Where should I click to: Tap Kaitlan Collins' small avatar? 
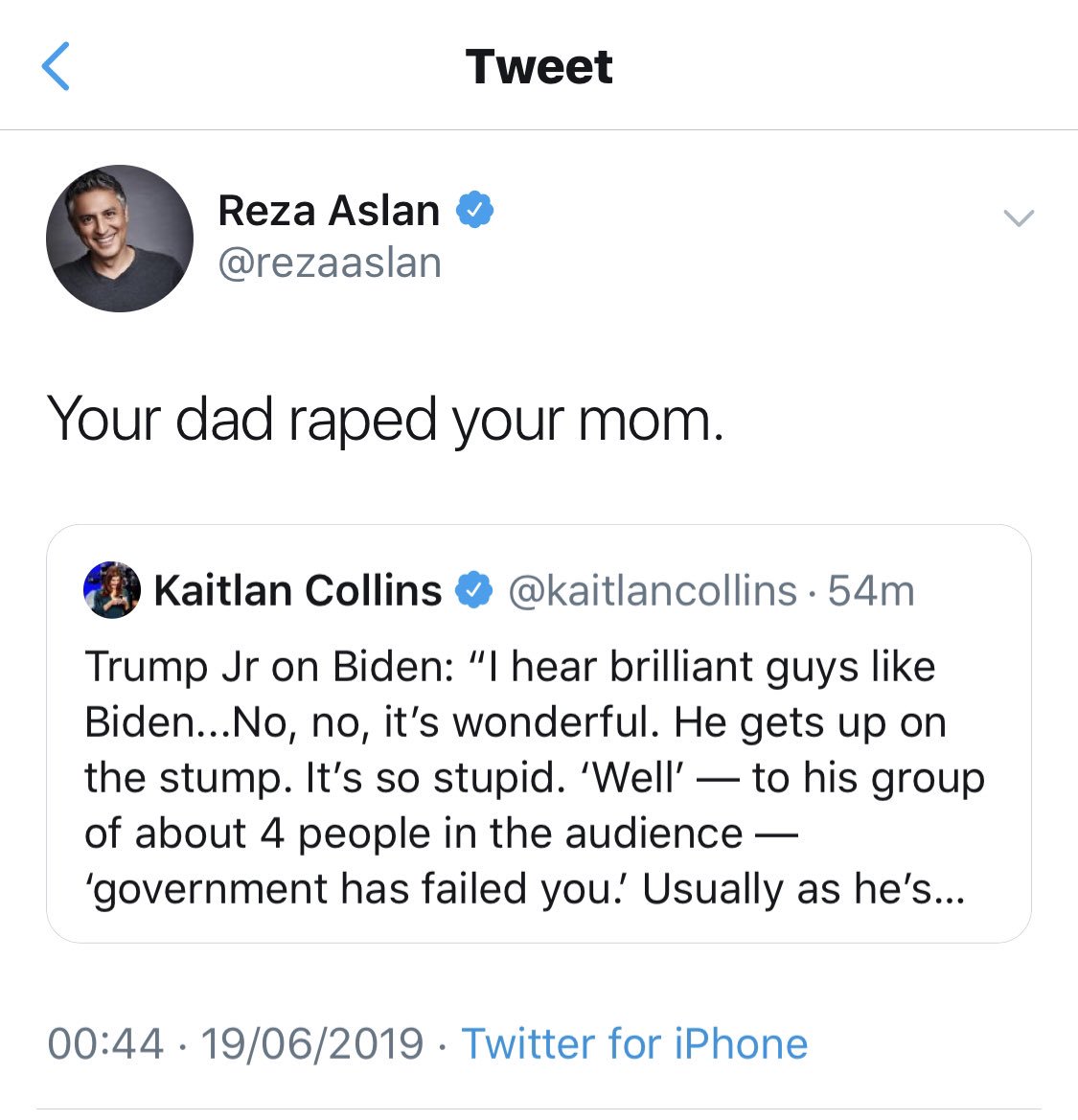pos(112,590)
